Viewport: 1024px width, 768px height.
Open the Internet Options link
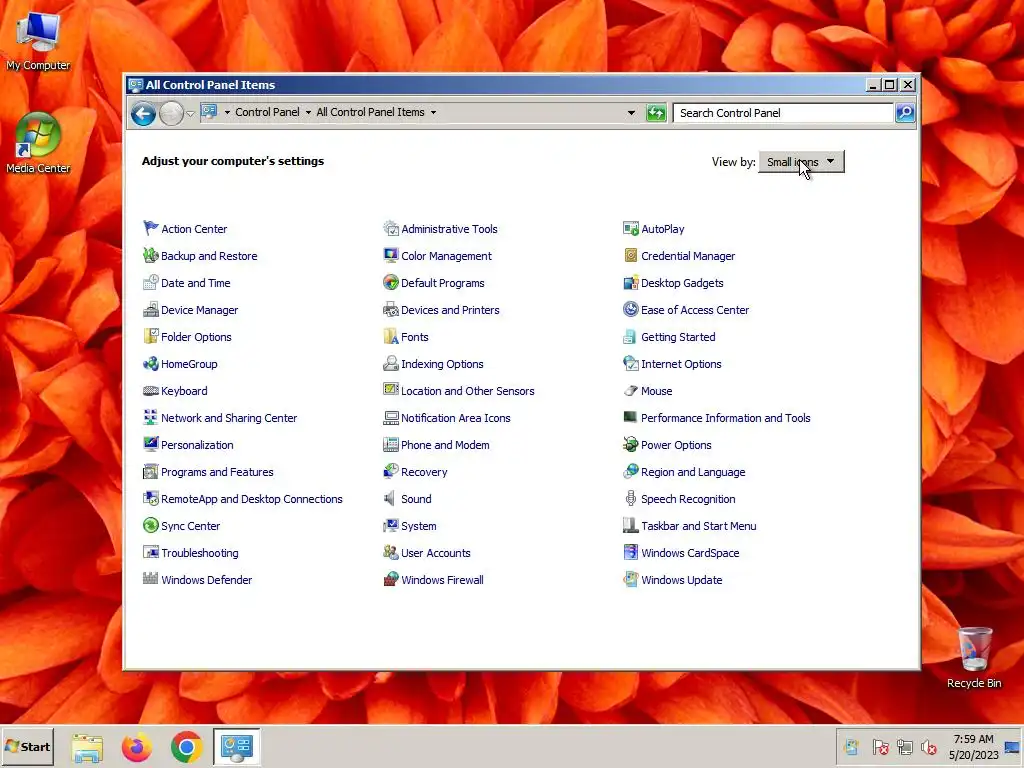[x=681, y=364]
